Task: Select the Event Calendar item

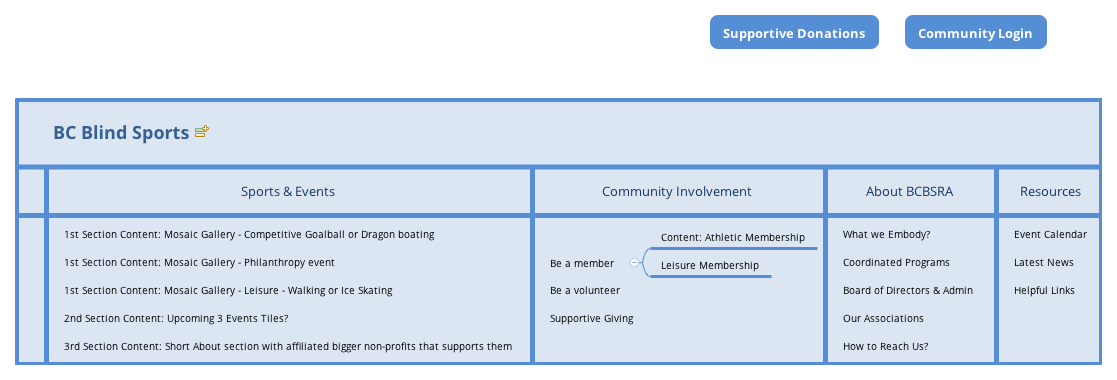Action: click(x=1050, y=235)
